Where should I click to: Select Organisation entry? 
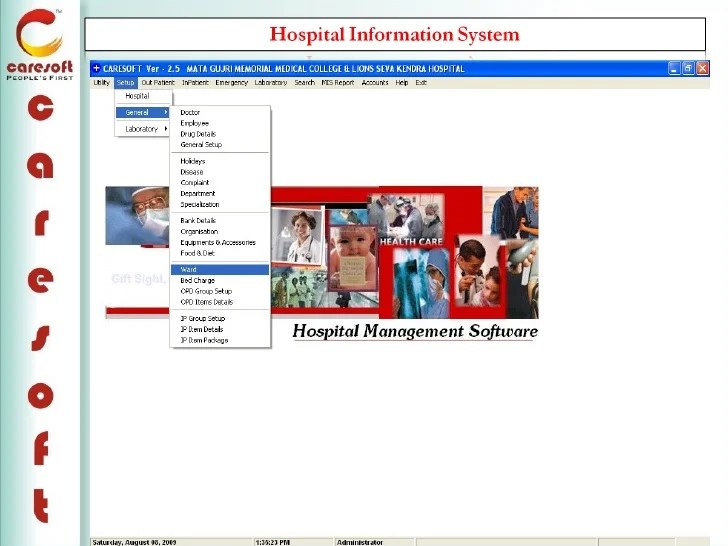click(220, 231)
